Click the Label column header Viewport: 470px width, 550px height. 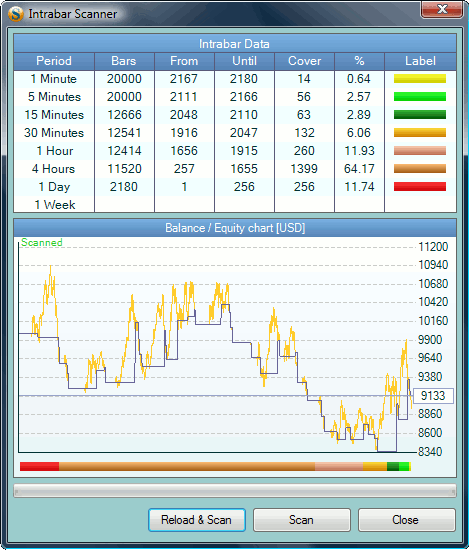coord(420,61)
